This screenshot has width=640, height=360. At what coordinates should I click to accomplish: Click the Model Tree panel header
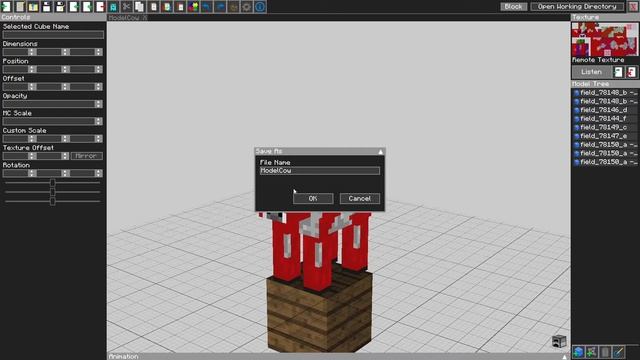(605, 84)
